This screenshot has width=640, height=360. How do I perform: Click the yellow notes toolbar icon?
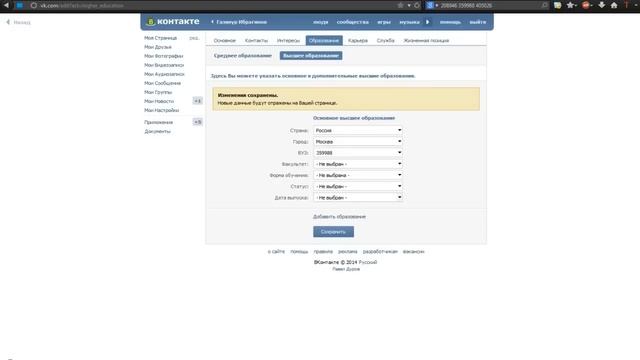558,5
